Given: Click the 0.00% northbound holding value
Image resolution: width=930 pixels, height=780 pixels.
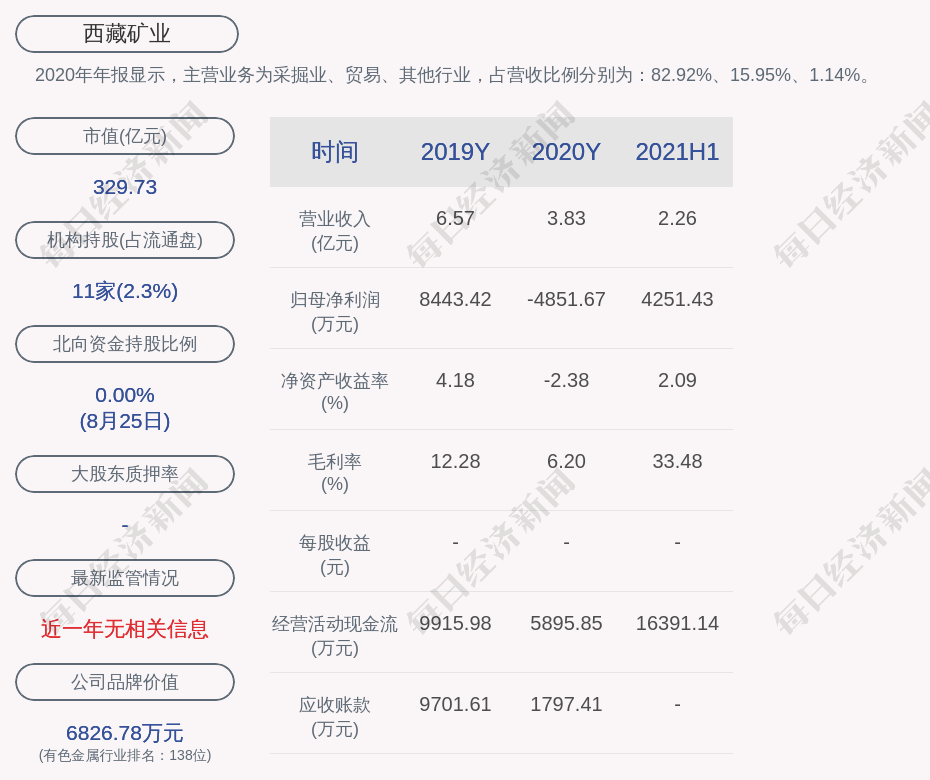Looking at the screenshot, I should [125, 394].
